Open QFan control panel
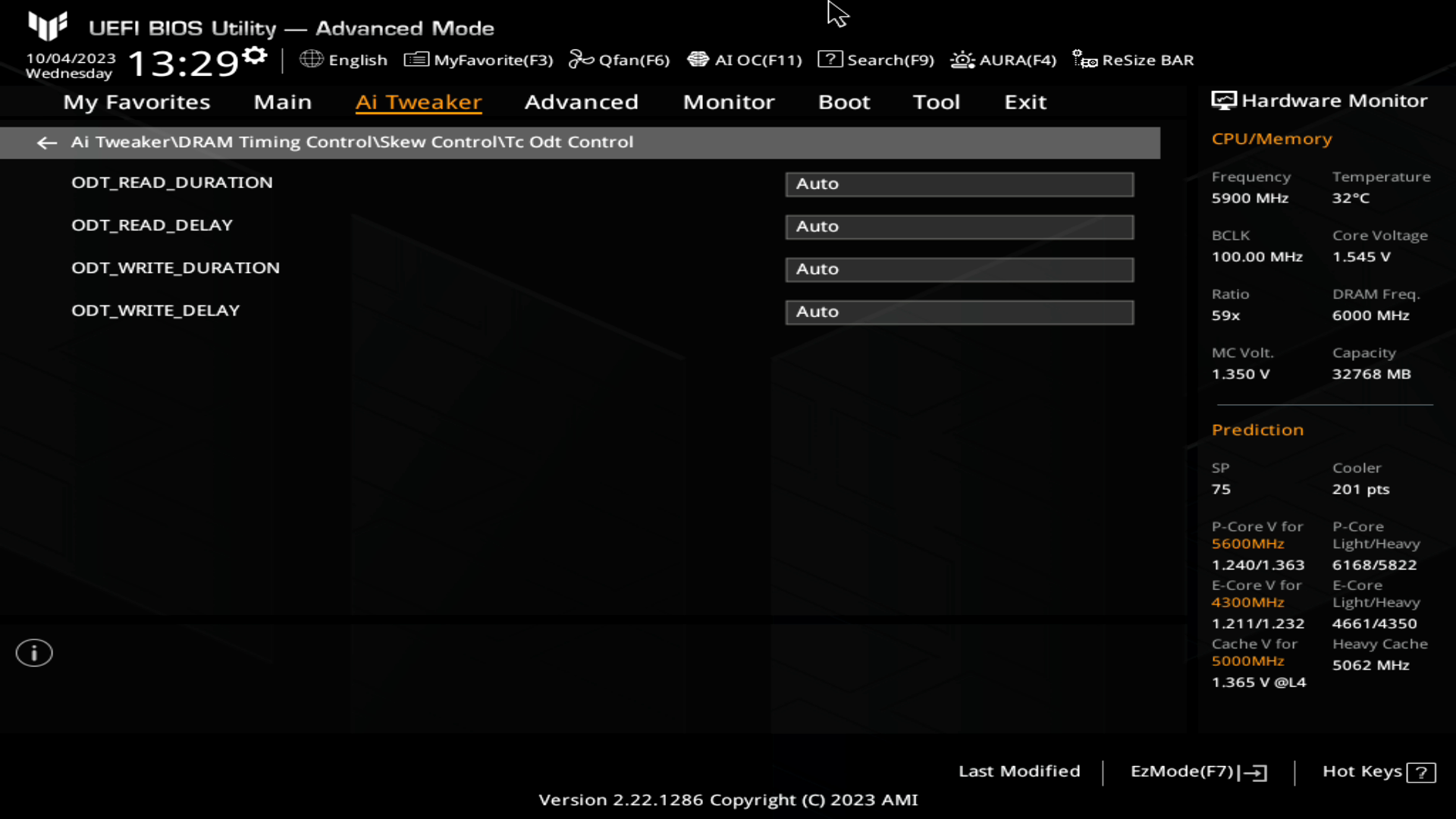 (620, 60)
